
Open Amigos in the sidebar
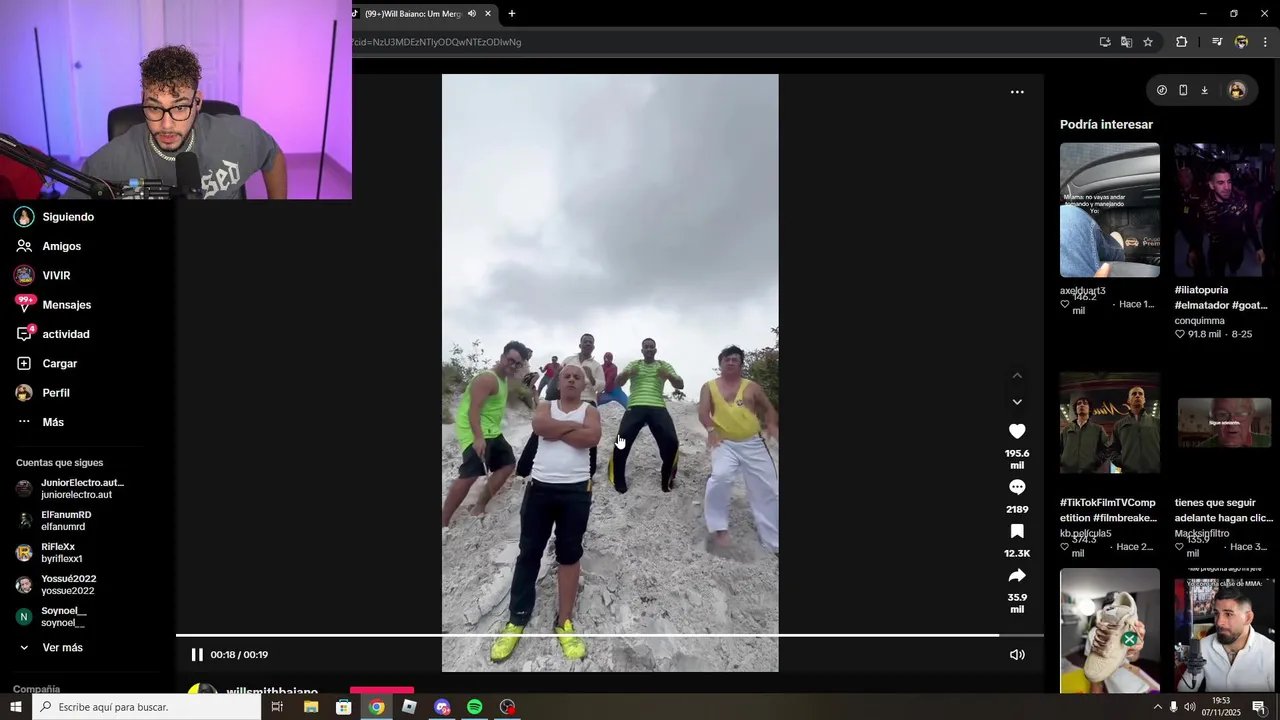point(48,246)
